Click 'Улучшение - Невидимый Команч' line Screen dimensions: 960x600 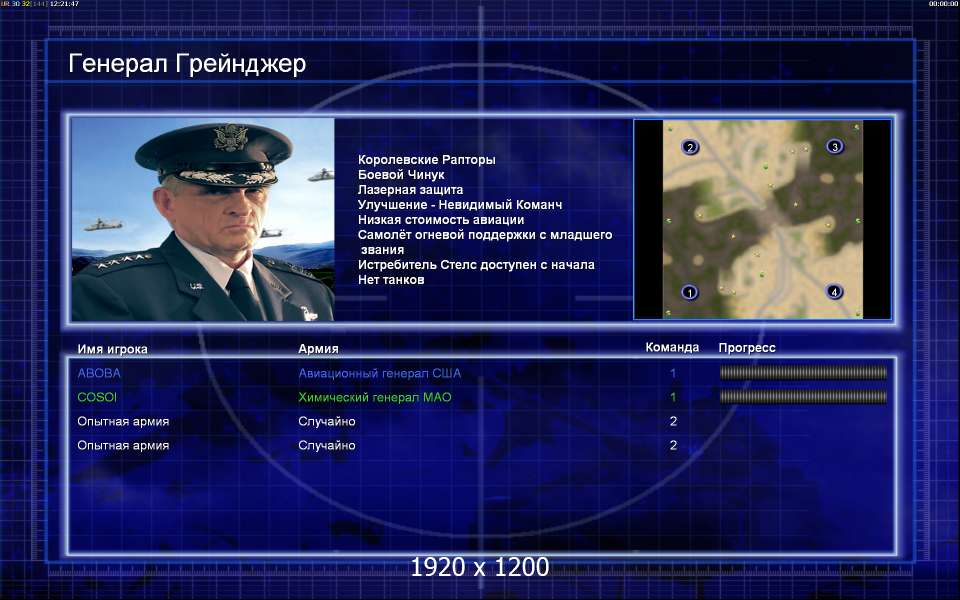[460, 204]
